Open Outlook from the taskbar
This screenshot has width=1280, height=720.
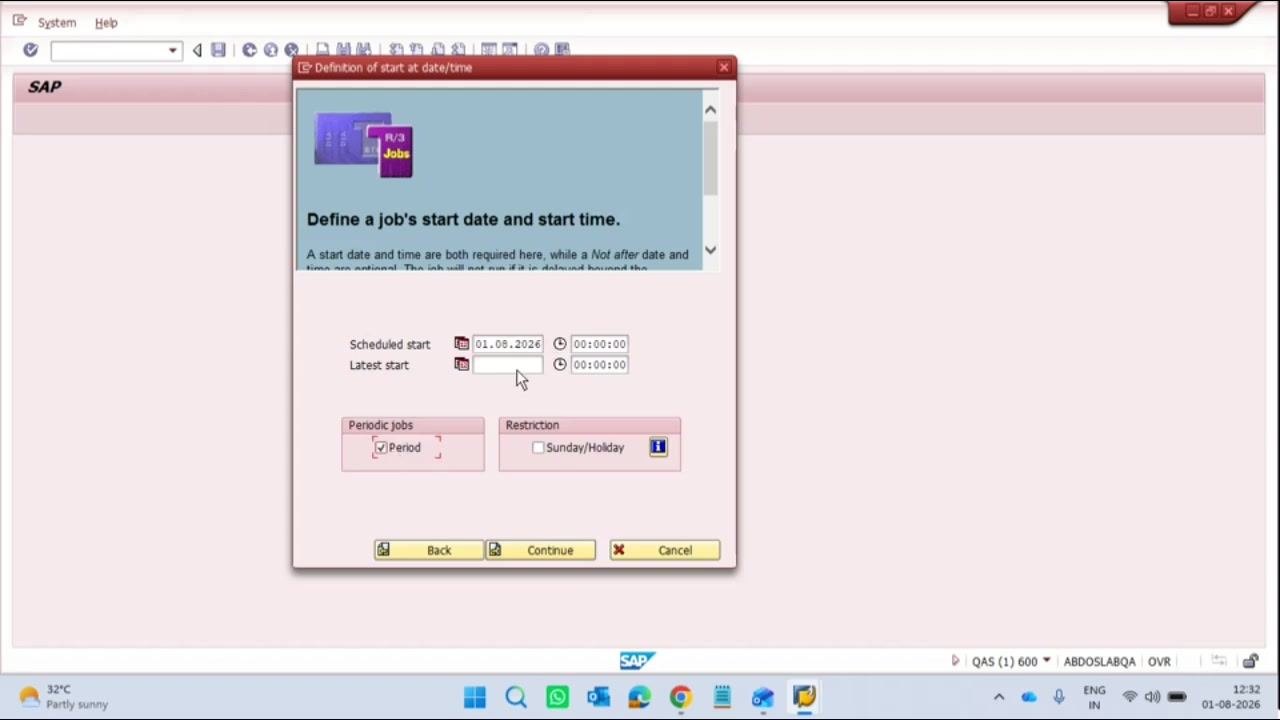tap(598, 697)
